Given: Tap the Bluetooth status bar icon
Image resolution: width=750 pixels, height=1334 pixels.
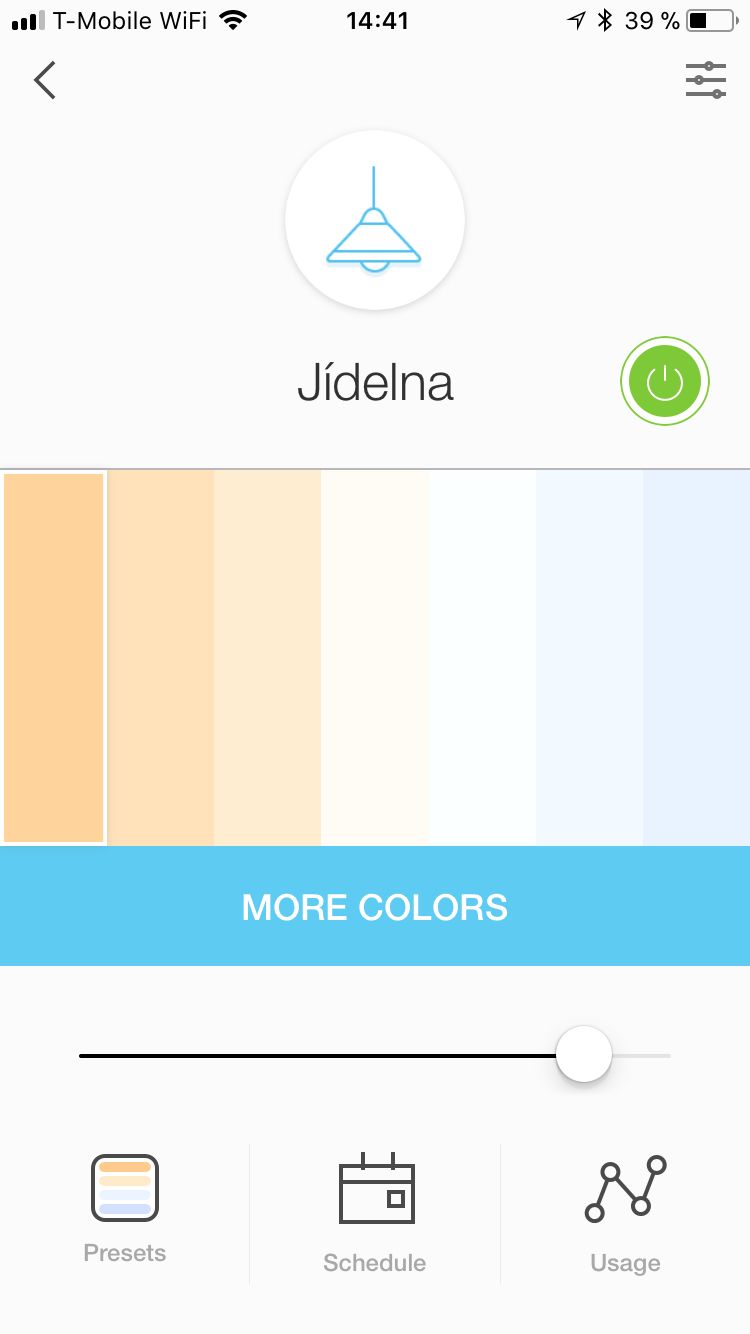Looking at the screenshot, I should tap(604, 20).
